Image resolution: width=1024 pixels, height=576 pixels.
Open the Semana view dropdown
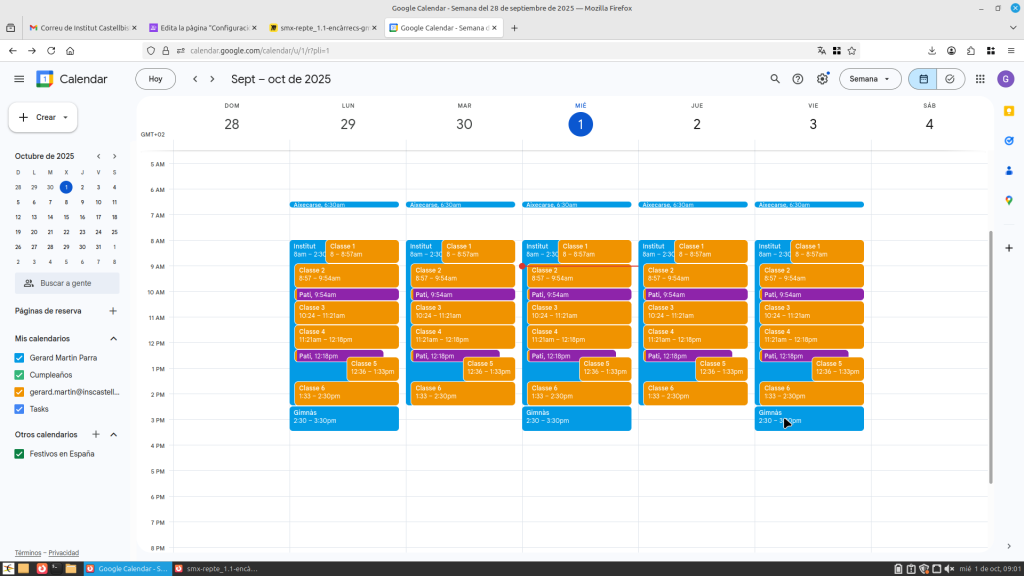[869, 79]
